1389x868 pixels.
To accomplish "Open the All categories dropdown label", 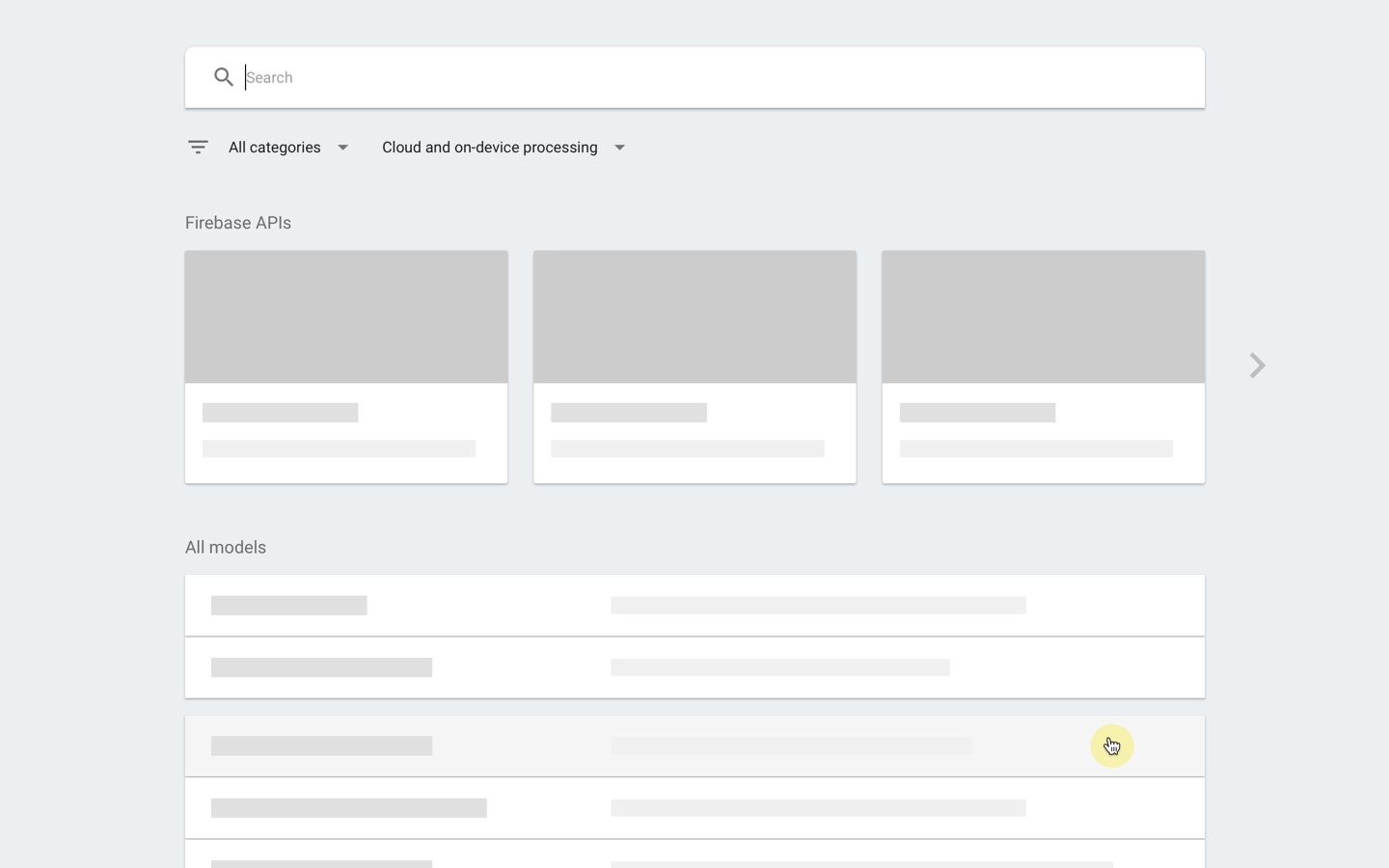I will [274, 148].
